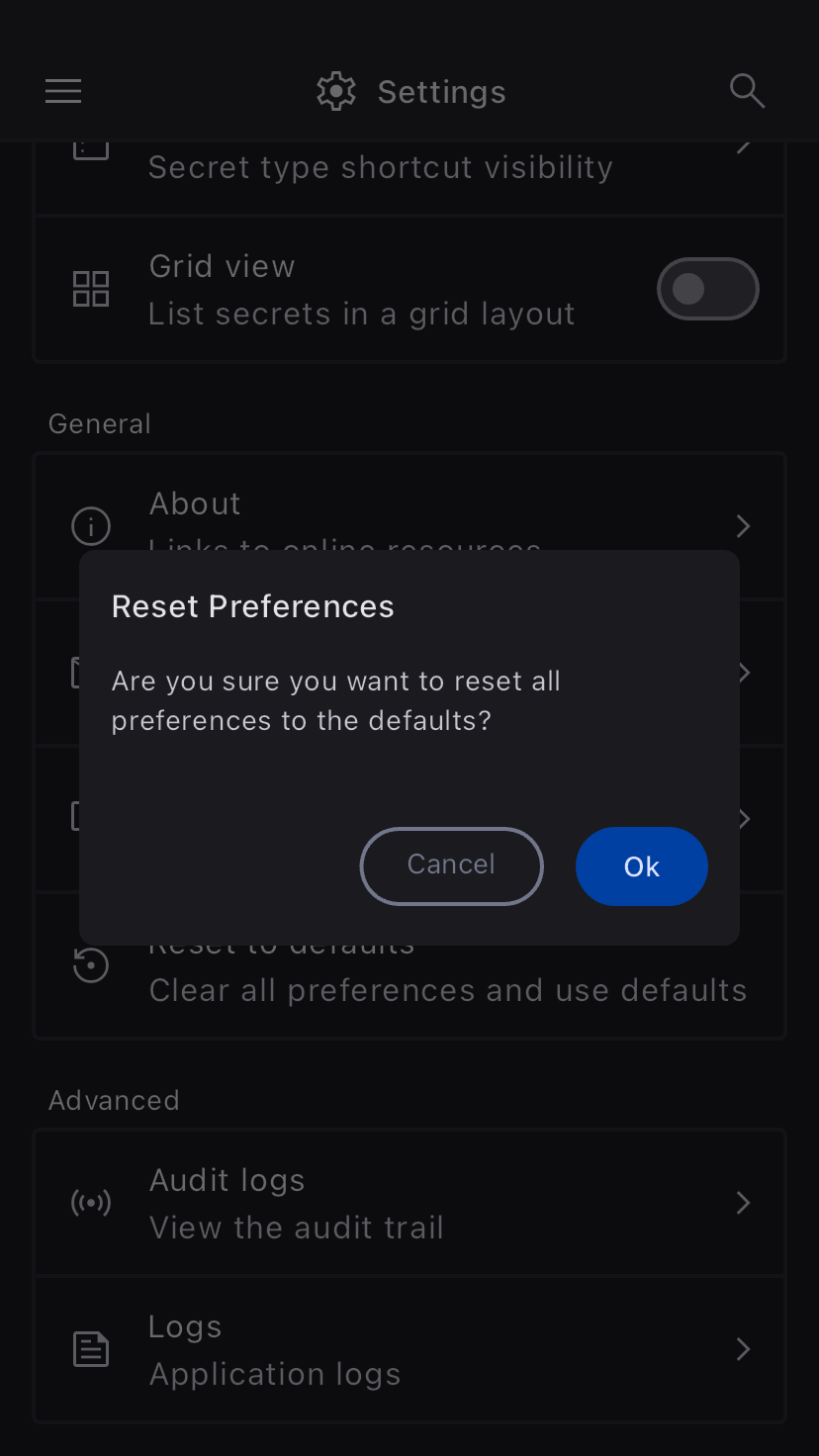The width and height of the screenshot is (819, 1456).
Task: Click the Audit logs broadcast icon
Action: pyautogui.click(x=91, y=1203)
